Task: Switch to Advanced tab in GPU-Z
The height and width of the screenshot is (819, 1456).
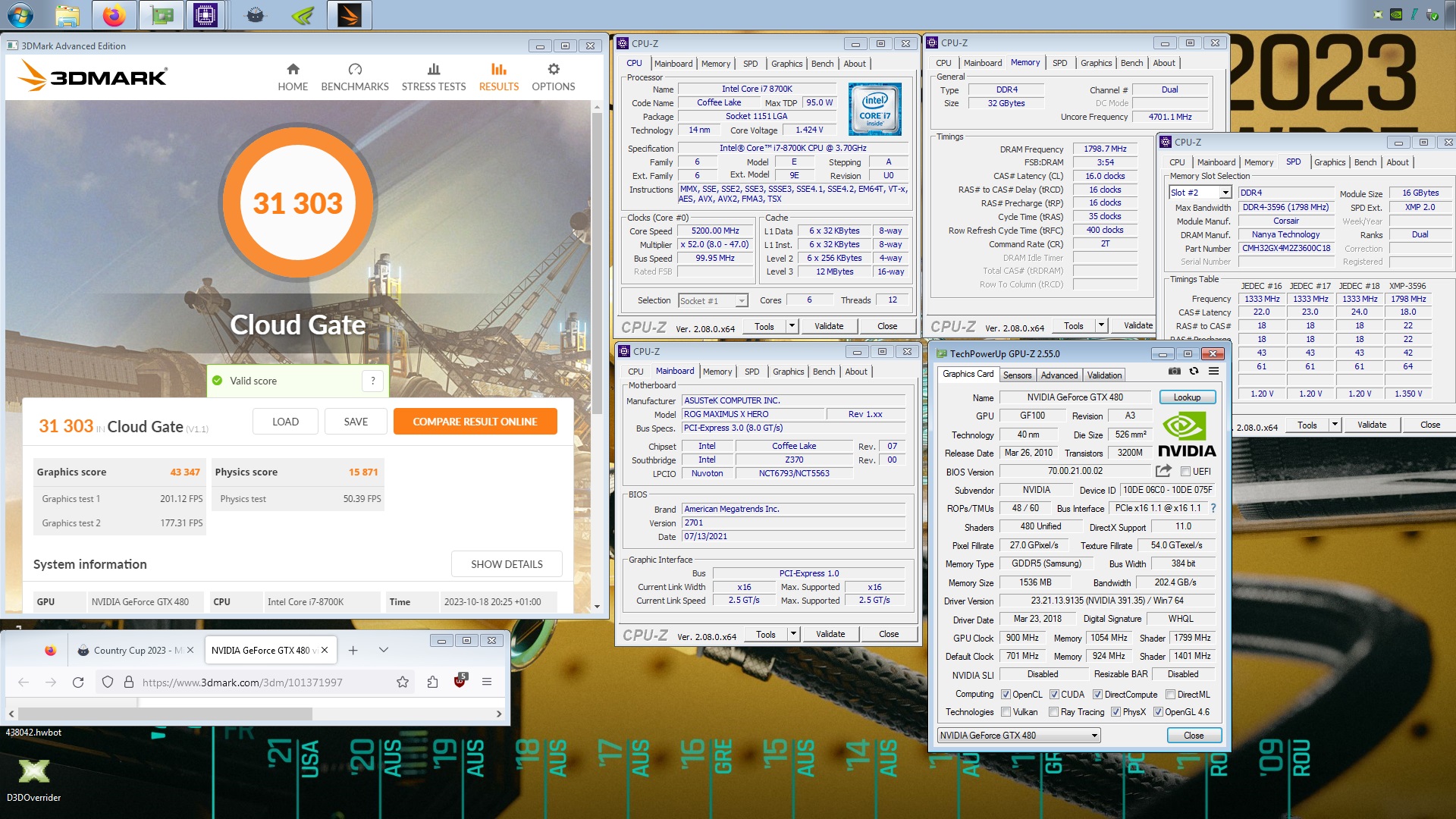Action: (x=1059, y=375)
